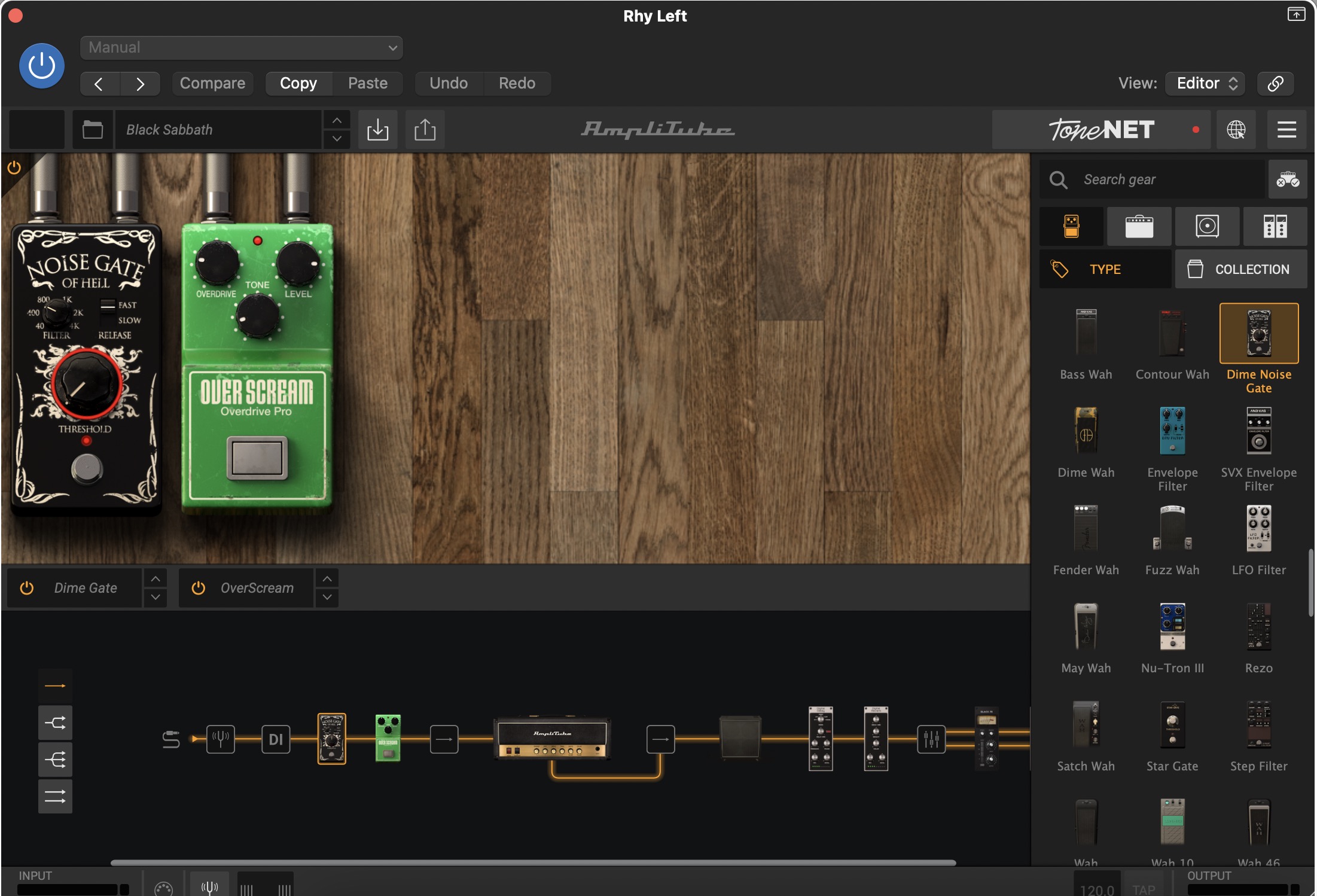Click OverScream slot up chevron
This screenshot has height=896, width=1317.
327,578
